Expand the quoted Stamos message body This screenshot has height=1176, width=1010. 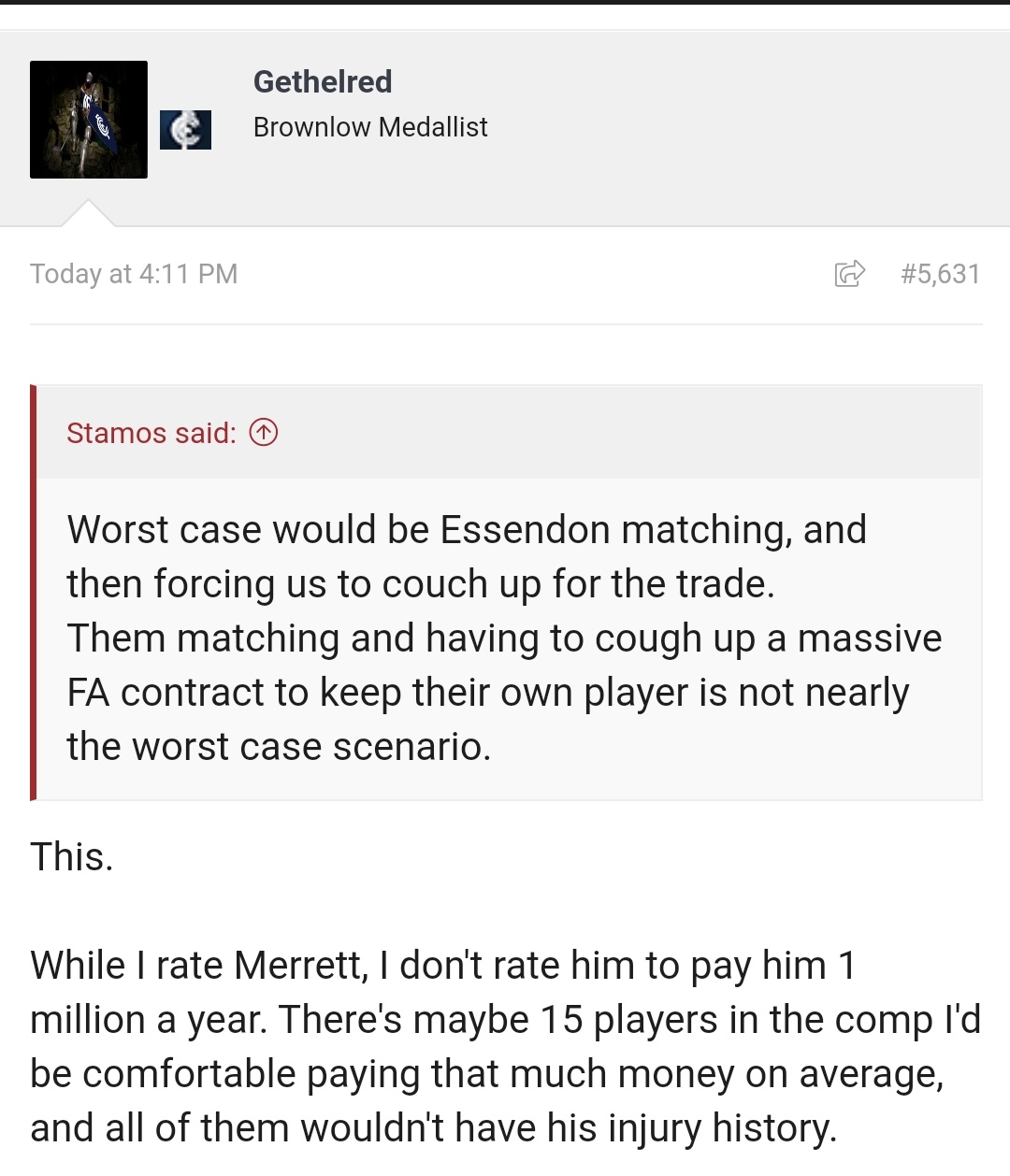tap(505, 638)
